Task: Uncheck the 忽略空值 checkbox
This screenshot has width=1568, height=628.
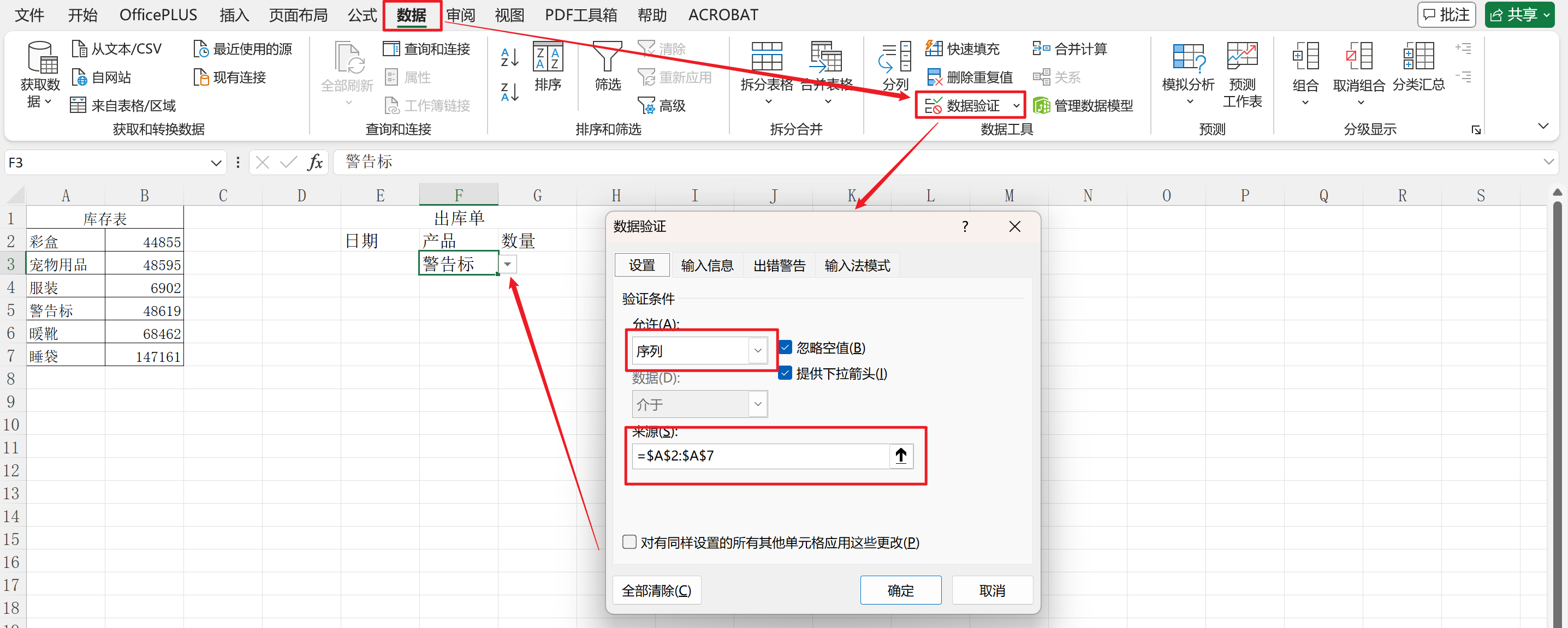Action: [x=785, y=347]
